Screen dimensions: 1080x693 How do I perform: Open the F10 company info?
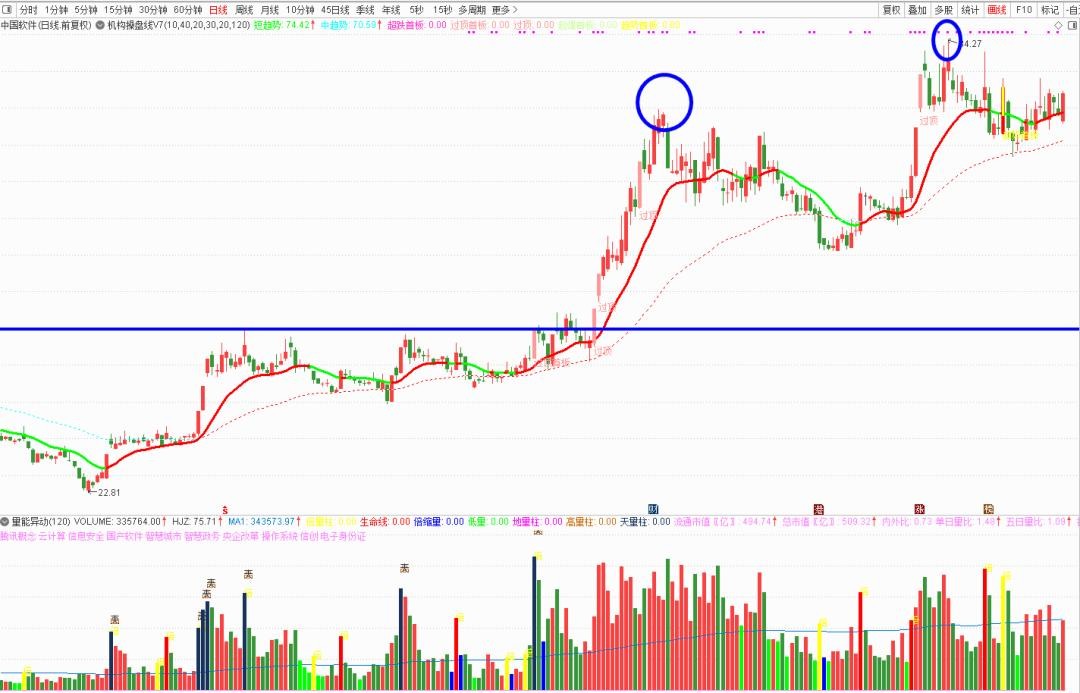tap(1023, 10)
